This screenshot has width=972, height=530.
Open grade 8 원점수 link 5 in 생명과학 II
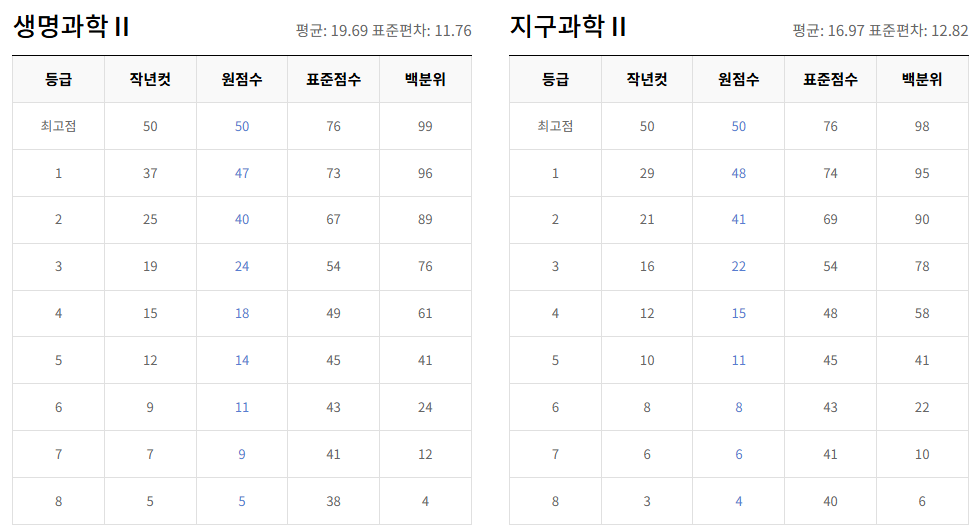(242, 501)
